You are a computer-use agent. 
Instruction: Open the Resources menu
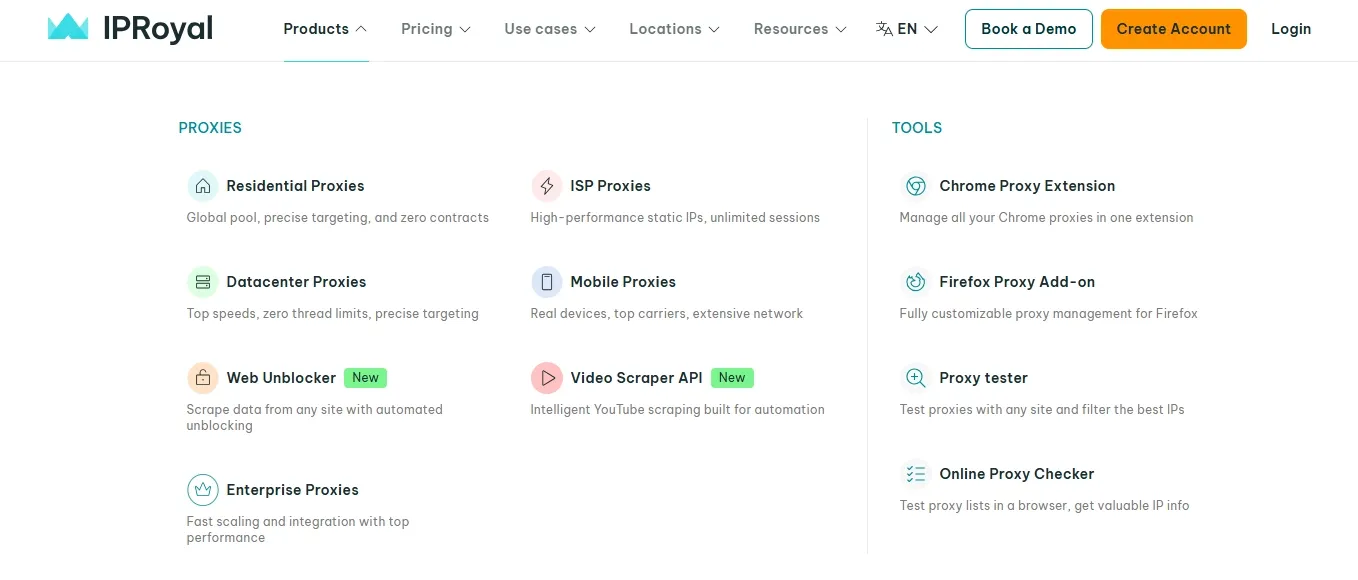(x=800, y=29)
